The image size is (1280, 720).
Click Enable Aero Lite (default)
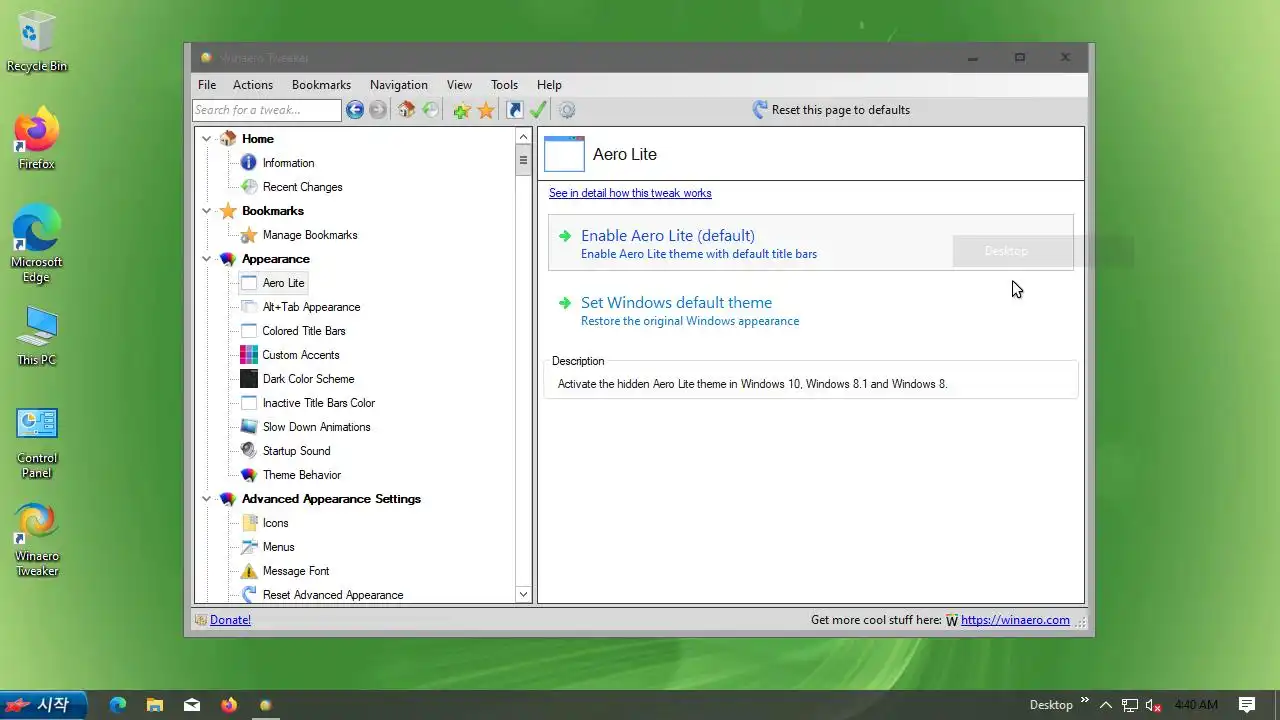point(810,242)
